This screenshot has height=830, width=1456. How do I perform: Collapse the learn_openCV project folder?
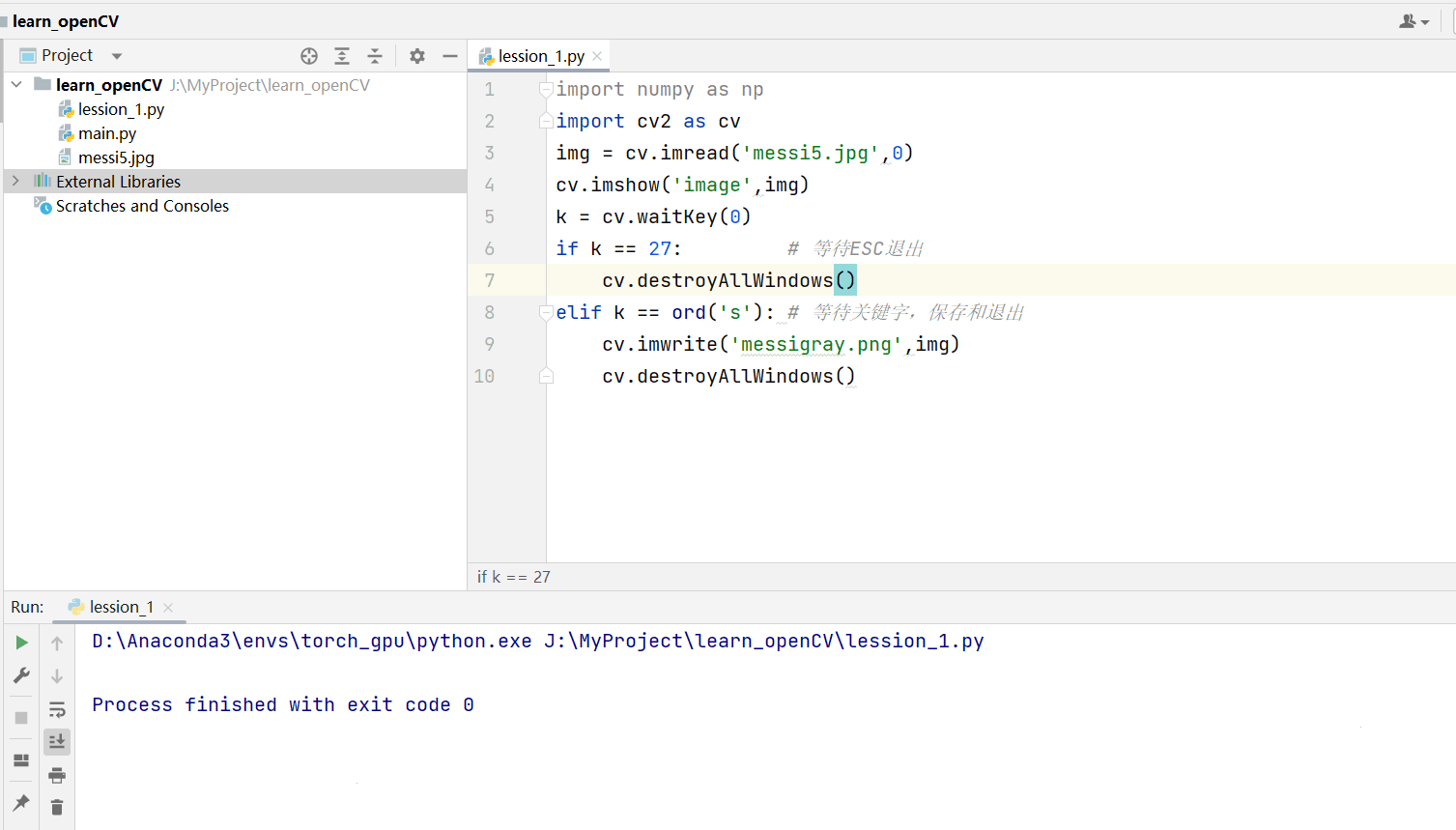pos(16,85)
